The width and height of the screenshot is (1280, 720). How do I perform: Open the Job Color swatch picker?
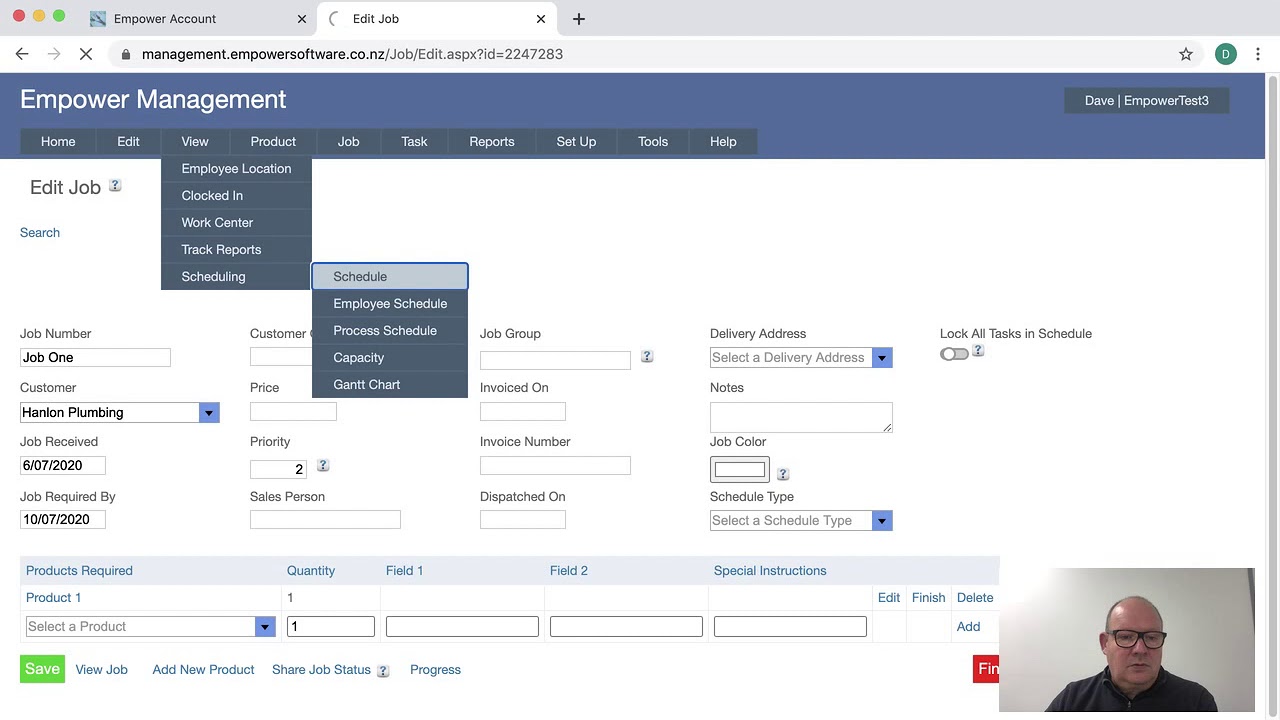(x=740, y=469)
